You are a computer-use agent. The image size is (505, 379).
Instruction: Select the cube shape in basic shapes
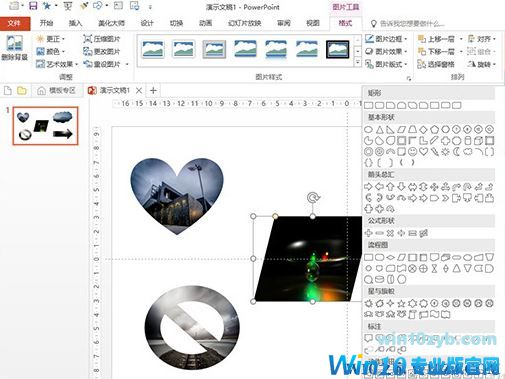click(x=478, y=140)
